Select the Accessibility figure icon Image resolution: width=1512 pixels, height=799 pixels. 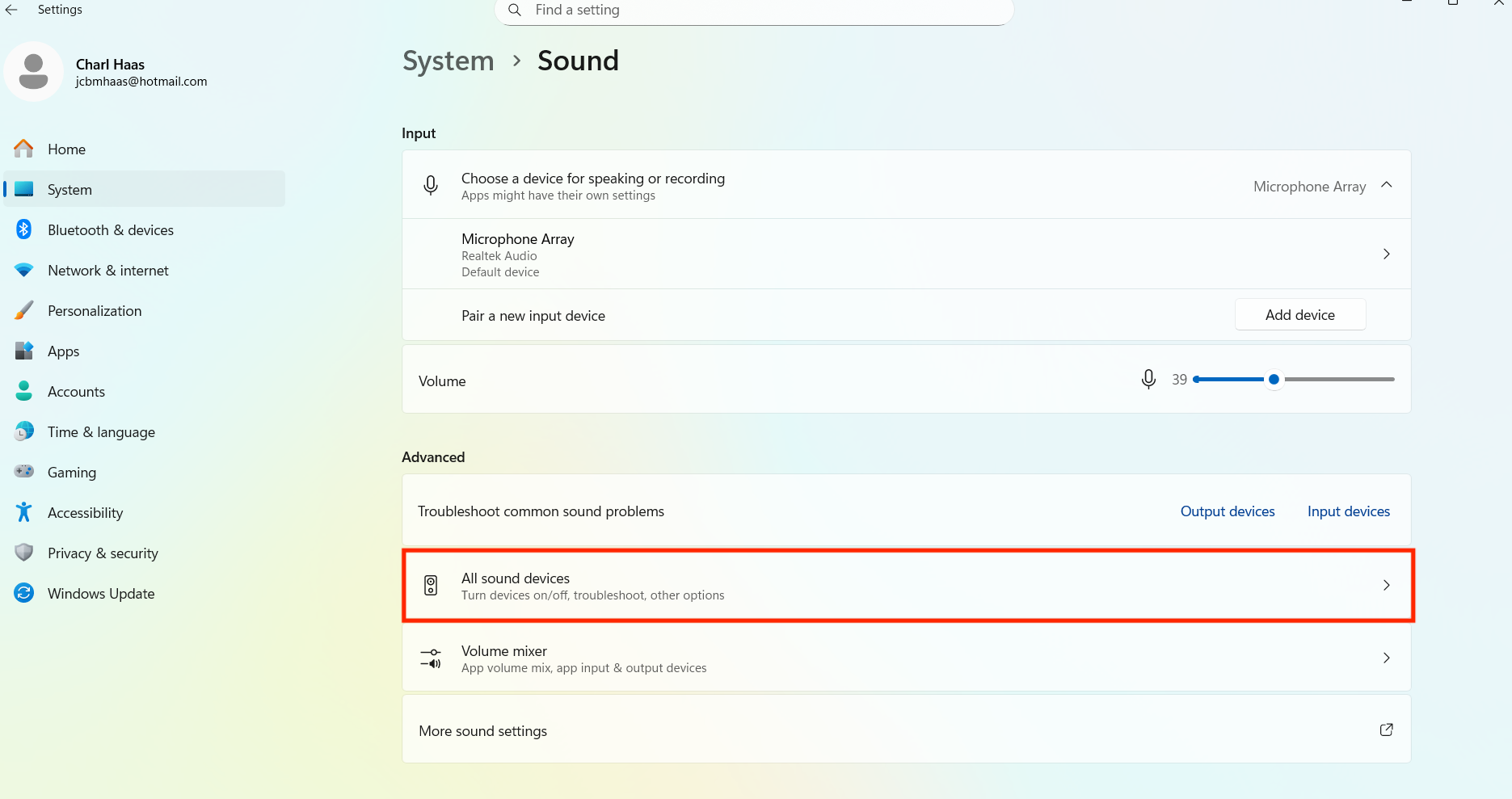pyautogui.click(x=23, y=512)
